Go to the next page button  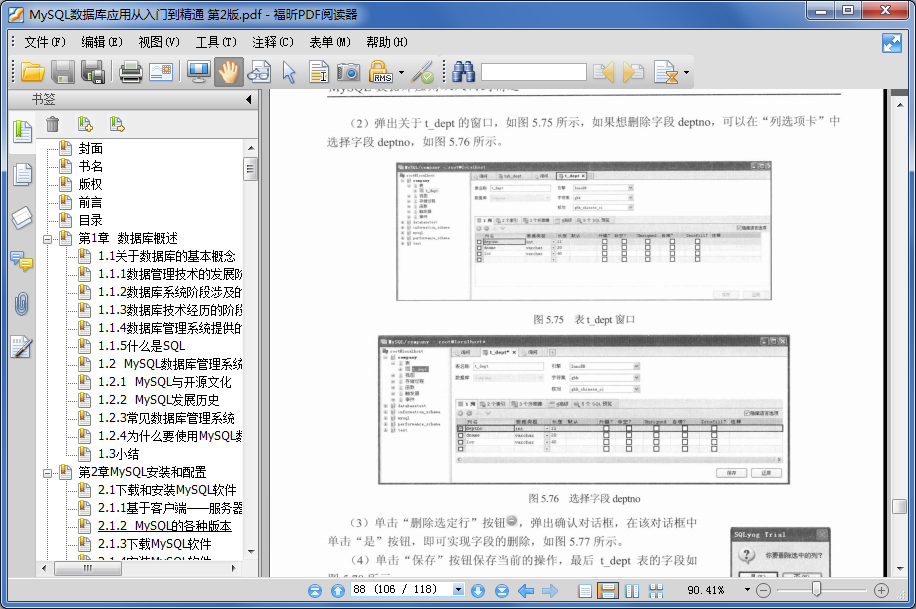[478, 590]
